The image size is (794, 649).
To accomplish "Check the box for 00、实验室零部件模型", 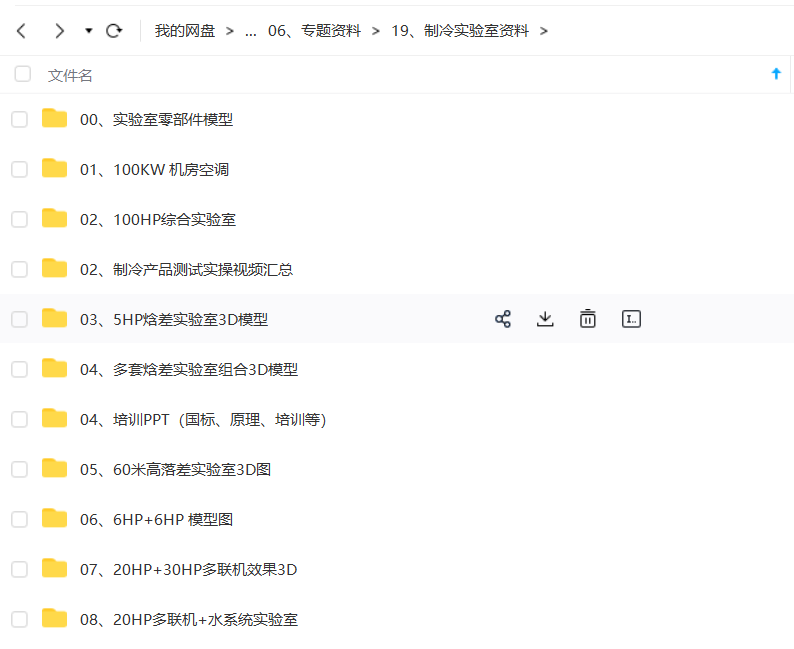I will (19, 119).
